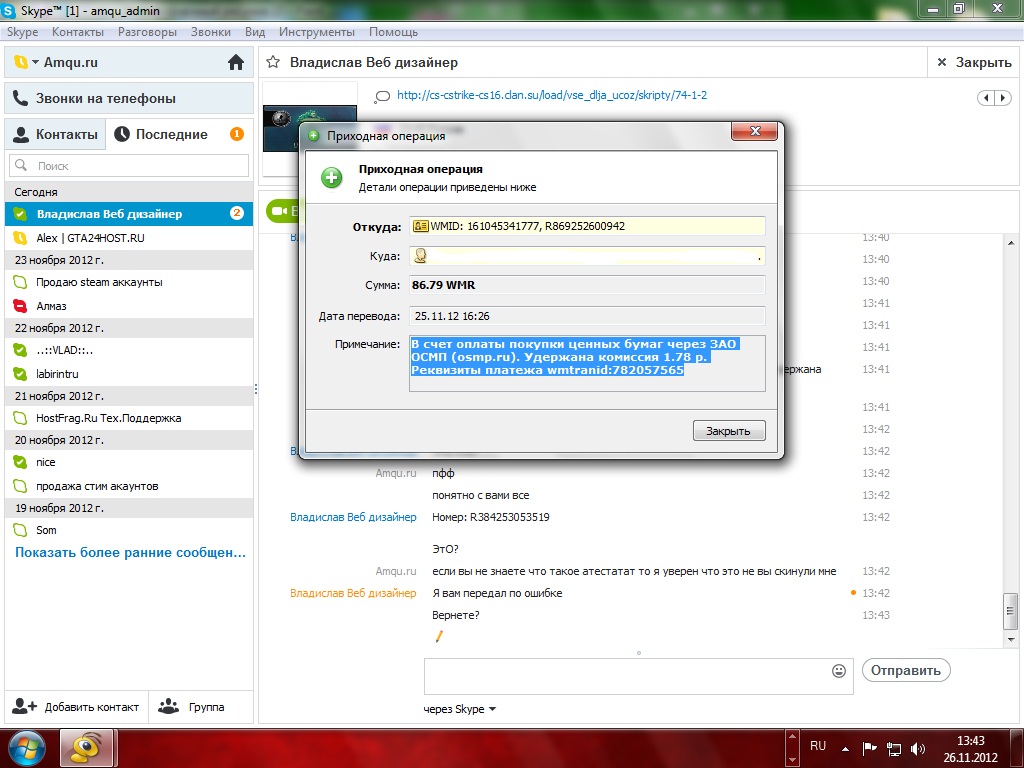Image resolution: width=1024 pixels, height=768 pixels.
Task: Open the nice conversation
Action: point(129,462)
